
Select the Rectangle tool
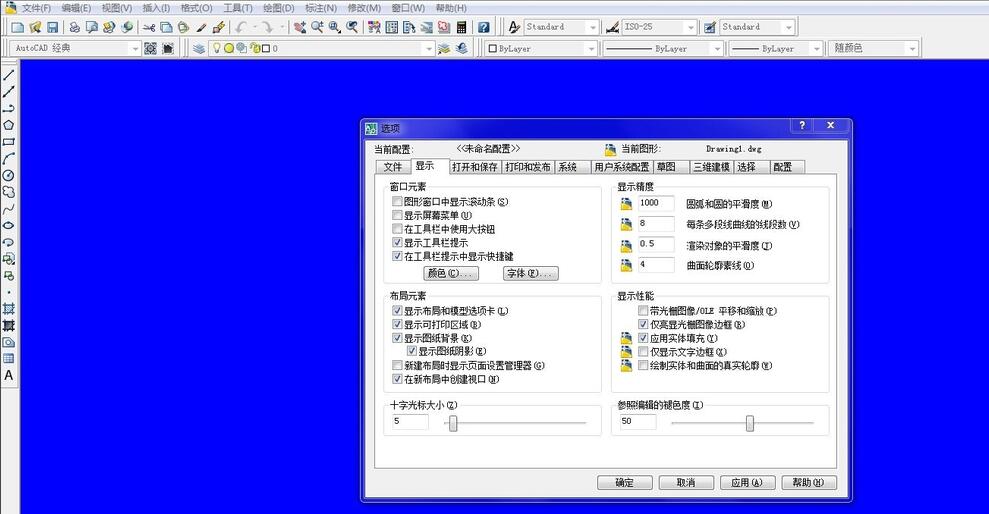tap(9, 142)
